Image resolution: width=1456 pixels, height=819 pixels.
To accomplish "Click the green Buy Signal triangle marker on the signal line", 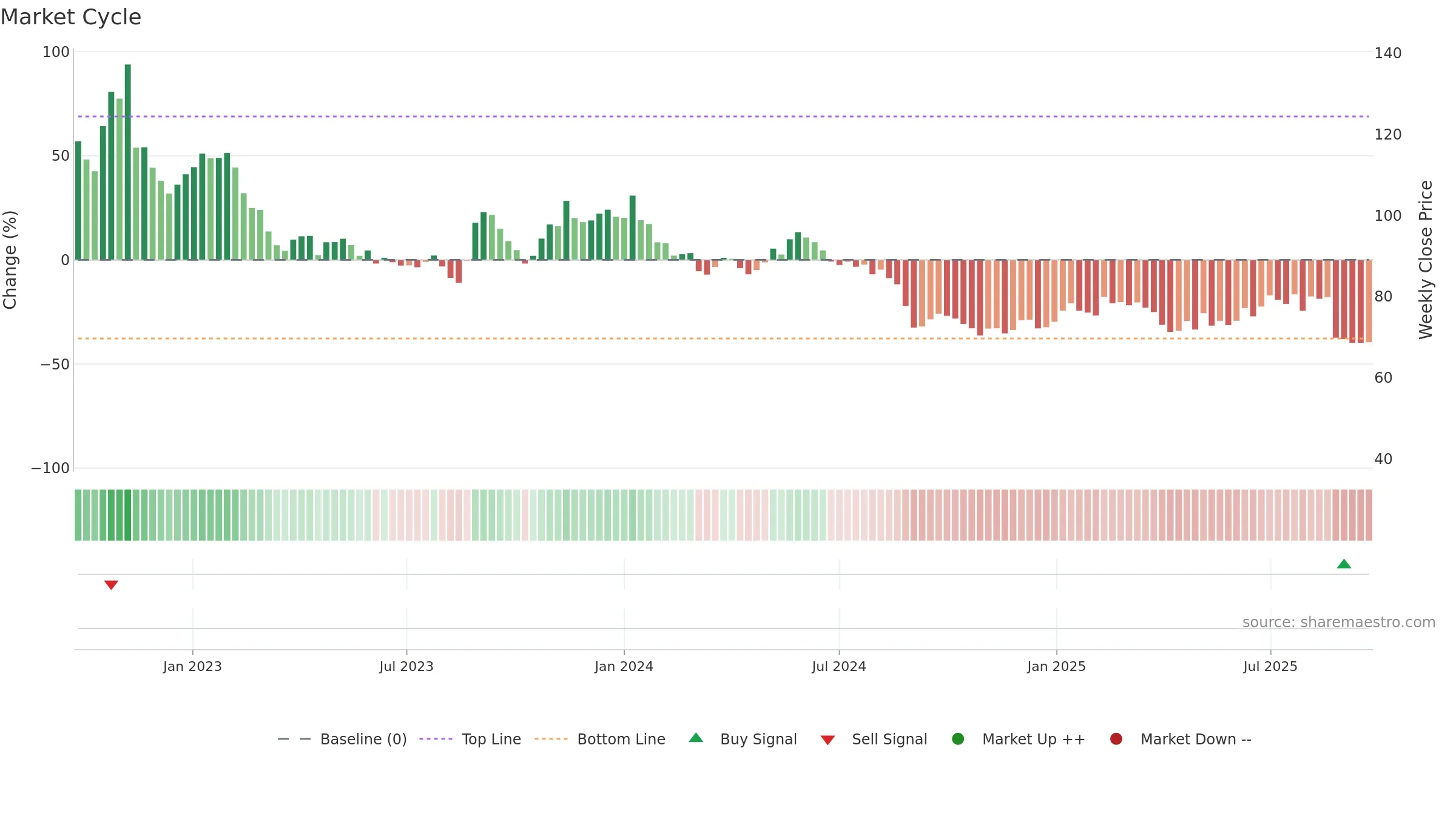I will [x=1344, y=564].
